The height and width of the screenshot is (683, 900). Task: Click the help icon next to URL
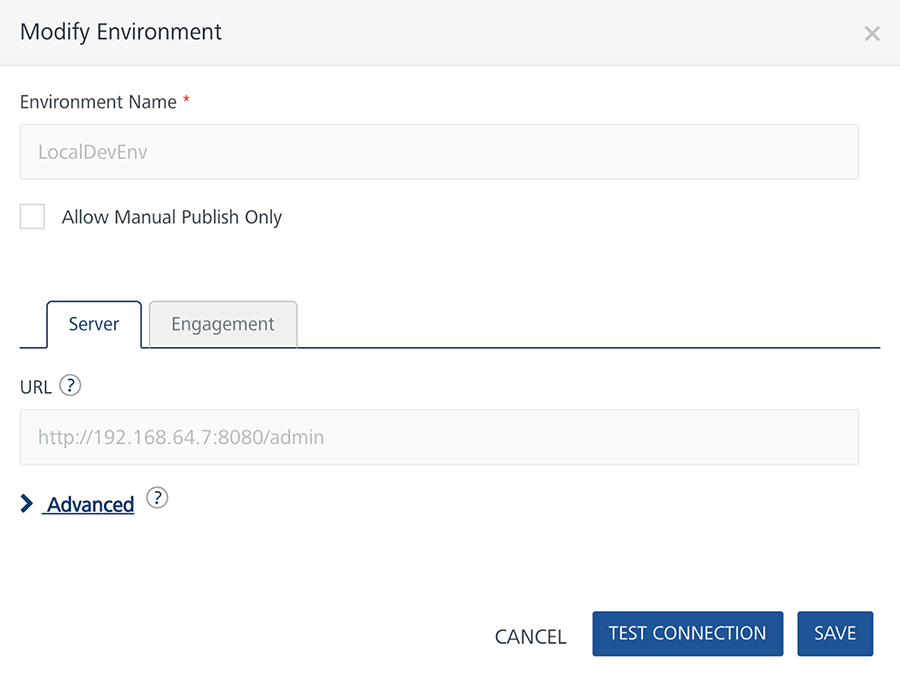point(70,386)
